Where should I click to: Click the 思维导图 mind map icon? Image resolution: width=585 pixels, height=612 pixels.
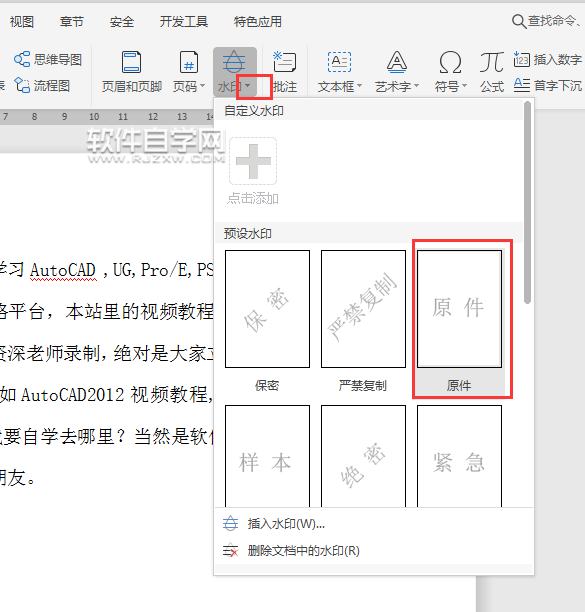tap(22, 59)
